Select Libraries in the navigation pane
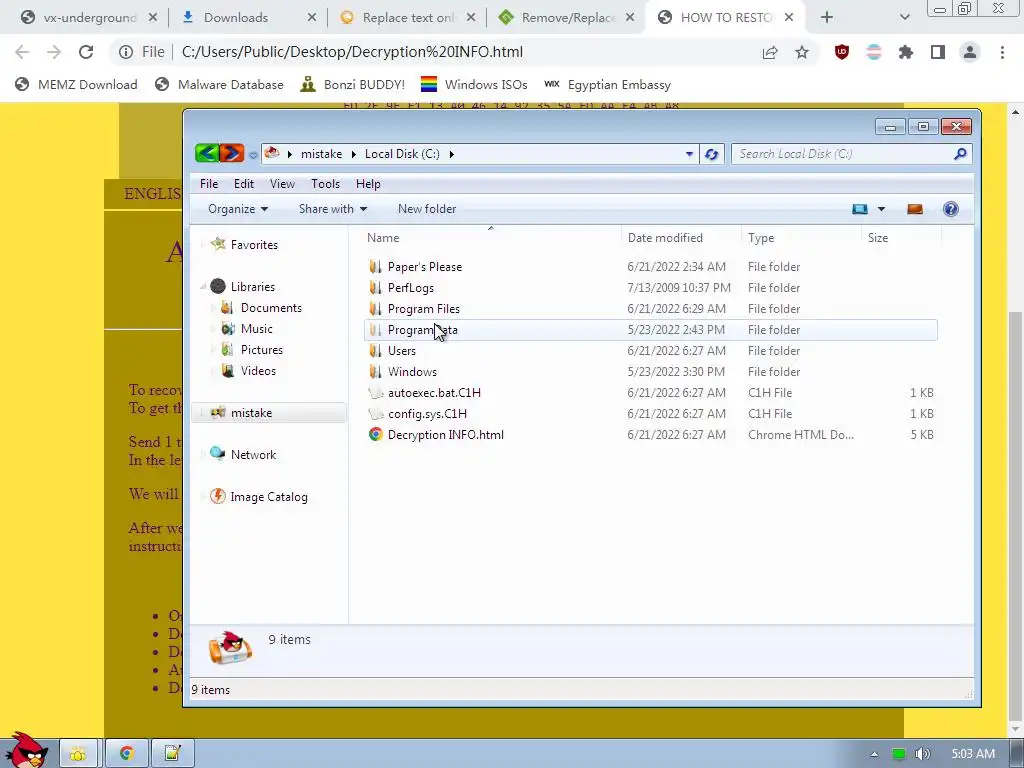Screen dimensions: 1024x768 (x=253, y=287)
